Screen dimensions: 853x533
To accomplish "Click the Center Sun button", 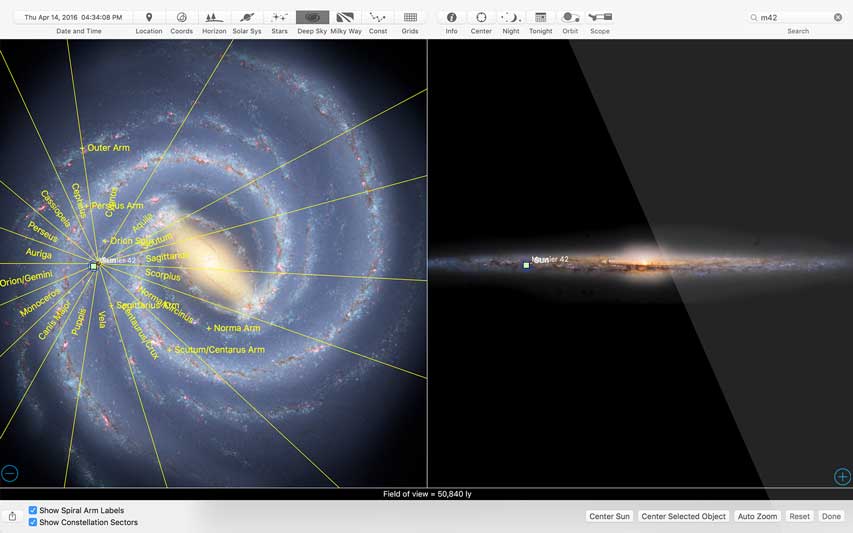I will click(x=609, y=516).
